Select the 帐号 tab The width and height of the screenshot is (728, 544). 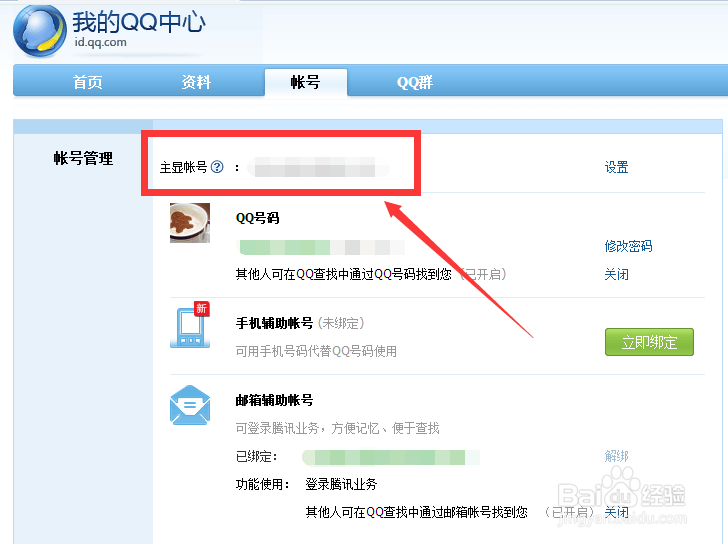(x=306, y=82)
